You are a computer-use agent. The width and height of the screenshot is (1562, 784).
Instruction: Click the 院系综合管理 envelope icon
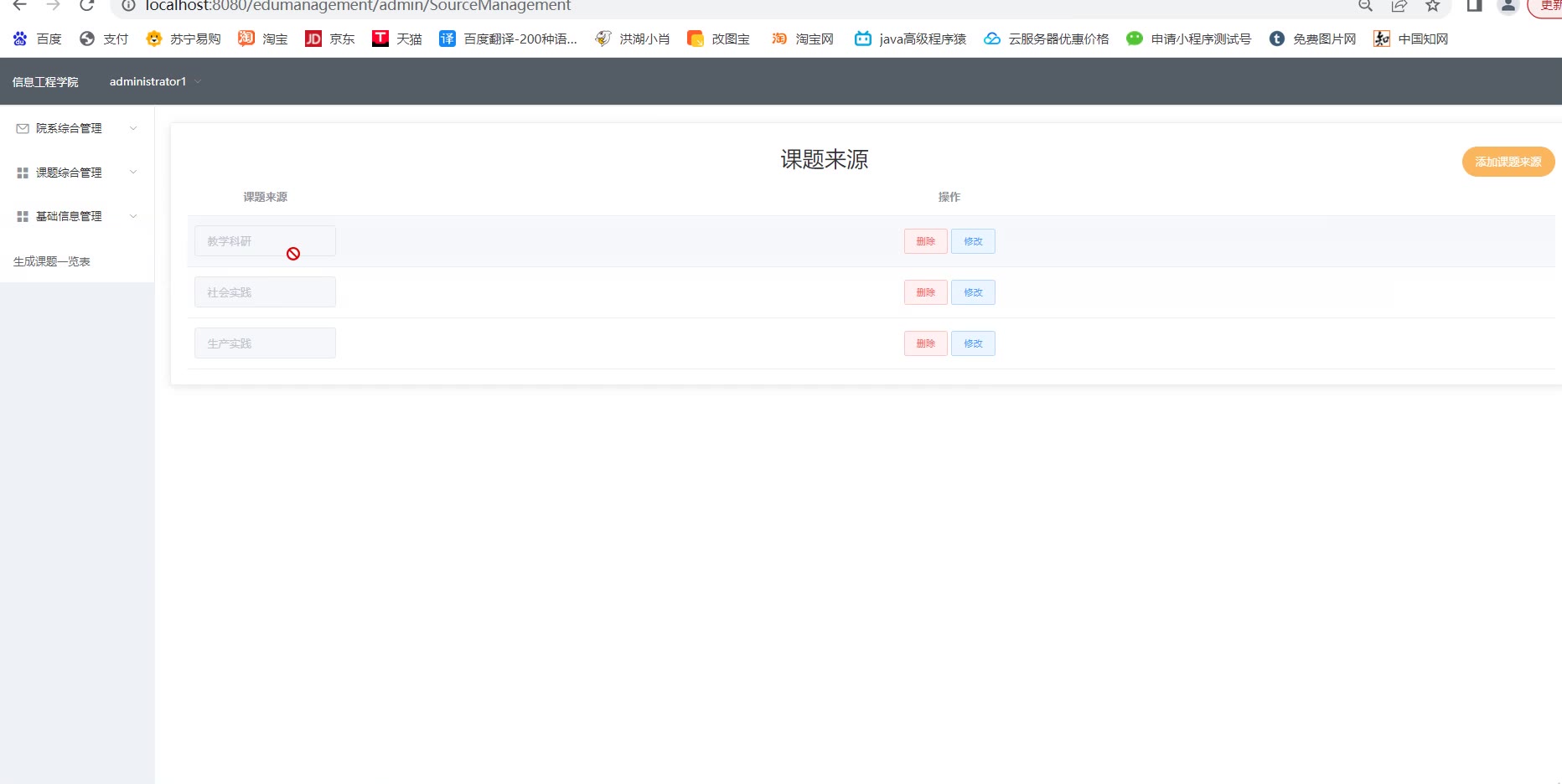coord(23,128)
